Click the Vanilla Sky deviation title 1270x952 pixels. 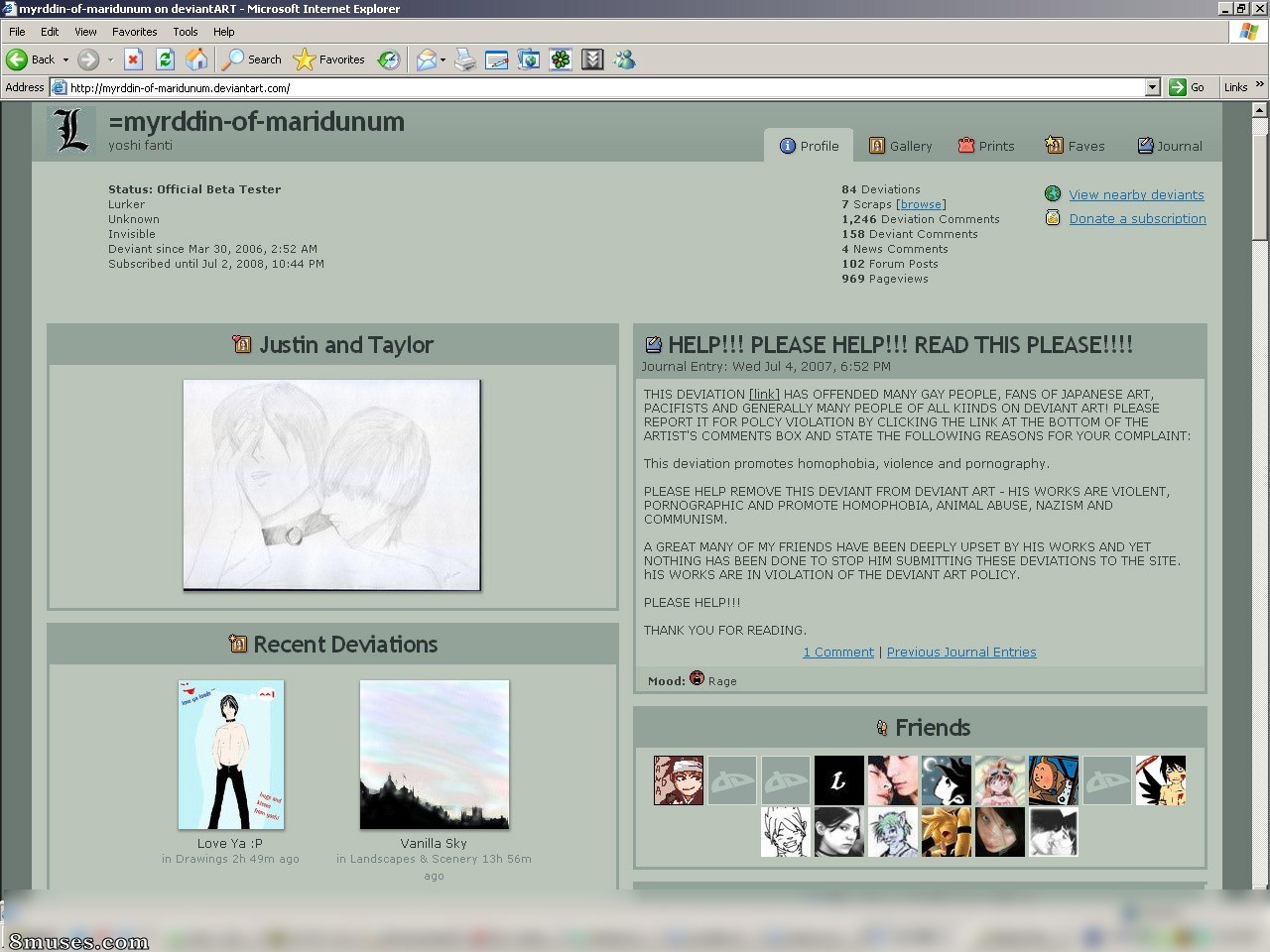(434, 844)
